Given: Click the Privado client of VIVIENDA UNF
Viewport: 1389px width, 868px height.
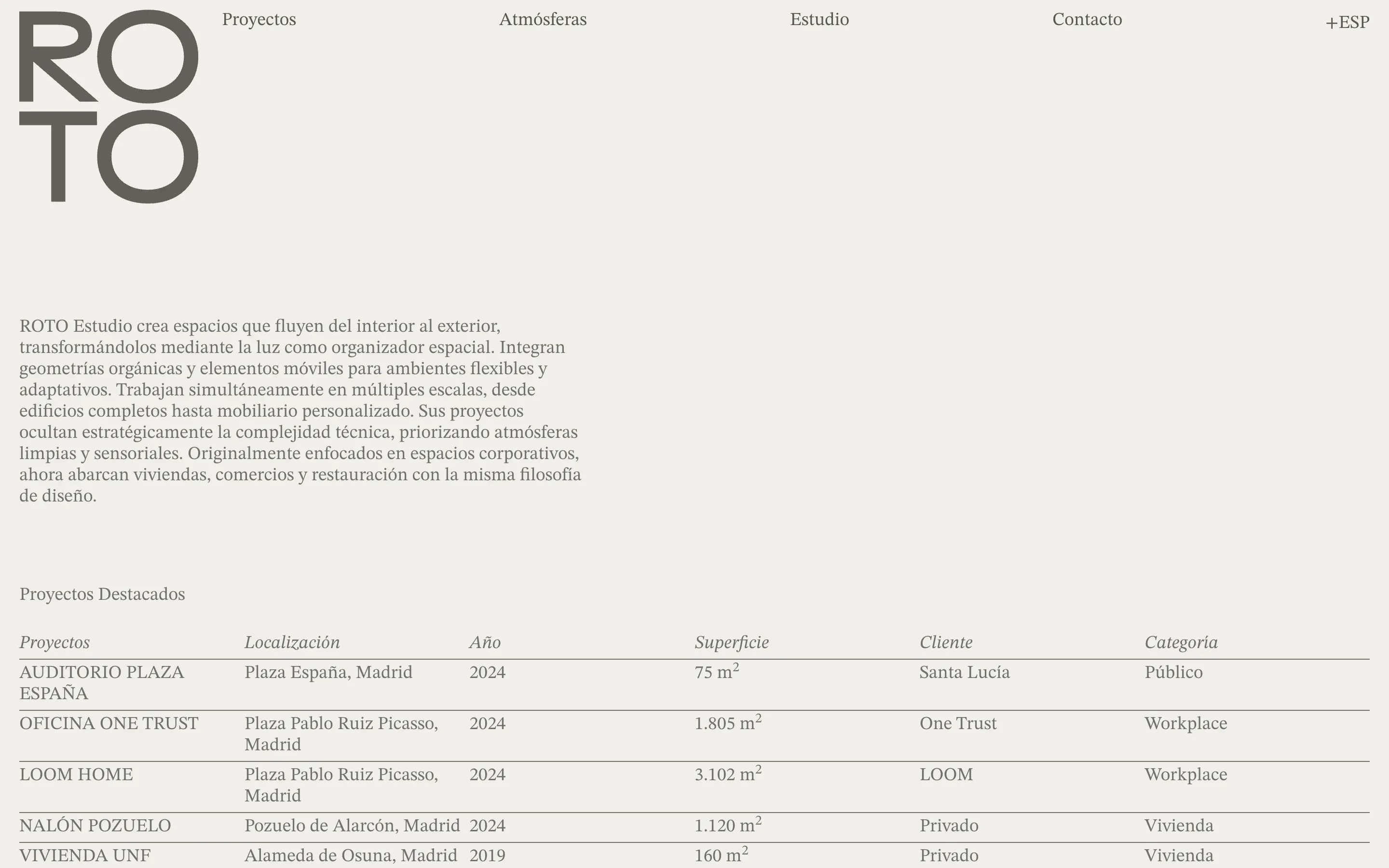Looking at the screenshot, I should [x=949, y=855].
